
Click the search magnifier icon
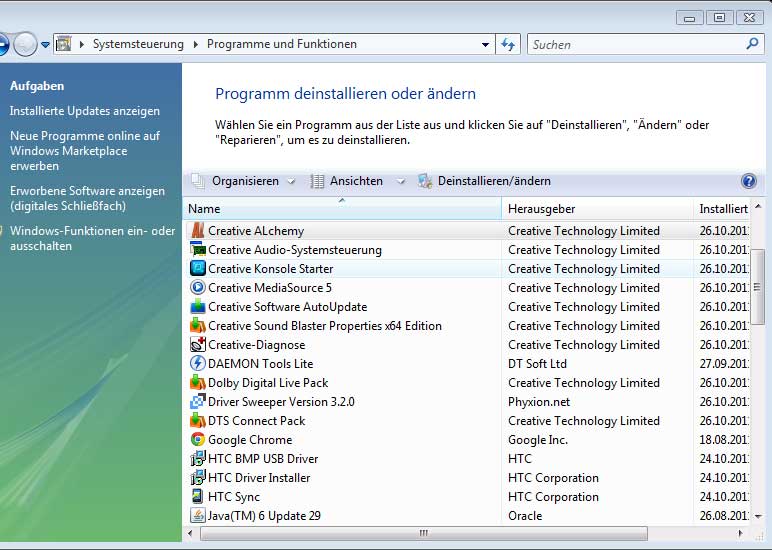(x=752, y=44)
